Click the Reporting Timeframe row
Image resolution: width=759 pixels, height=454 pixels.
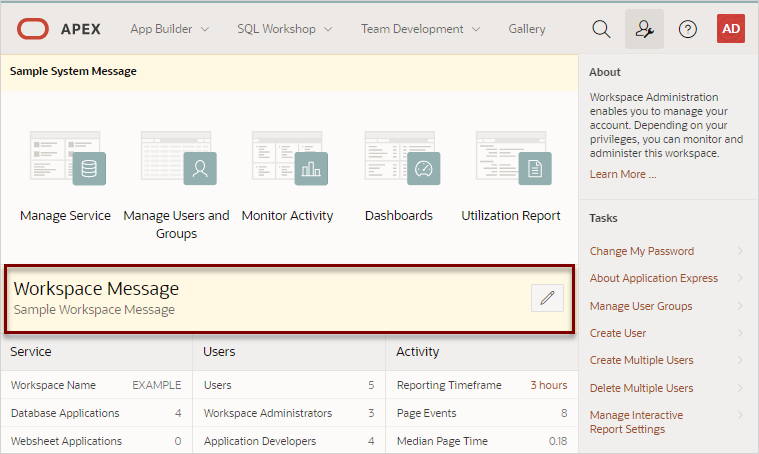482,385
